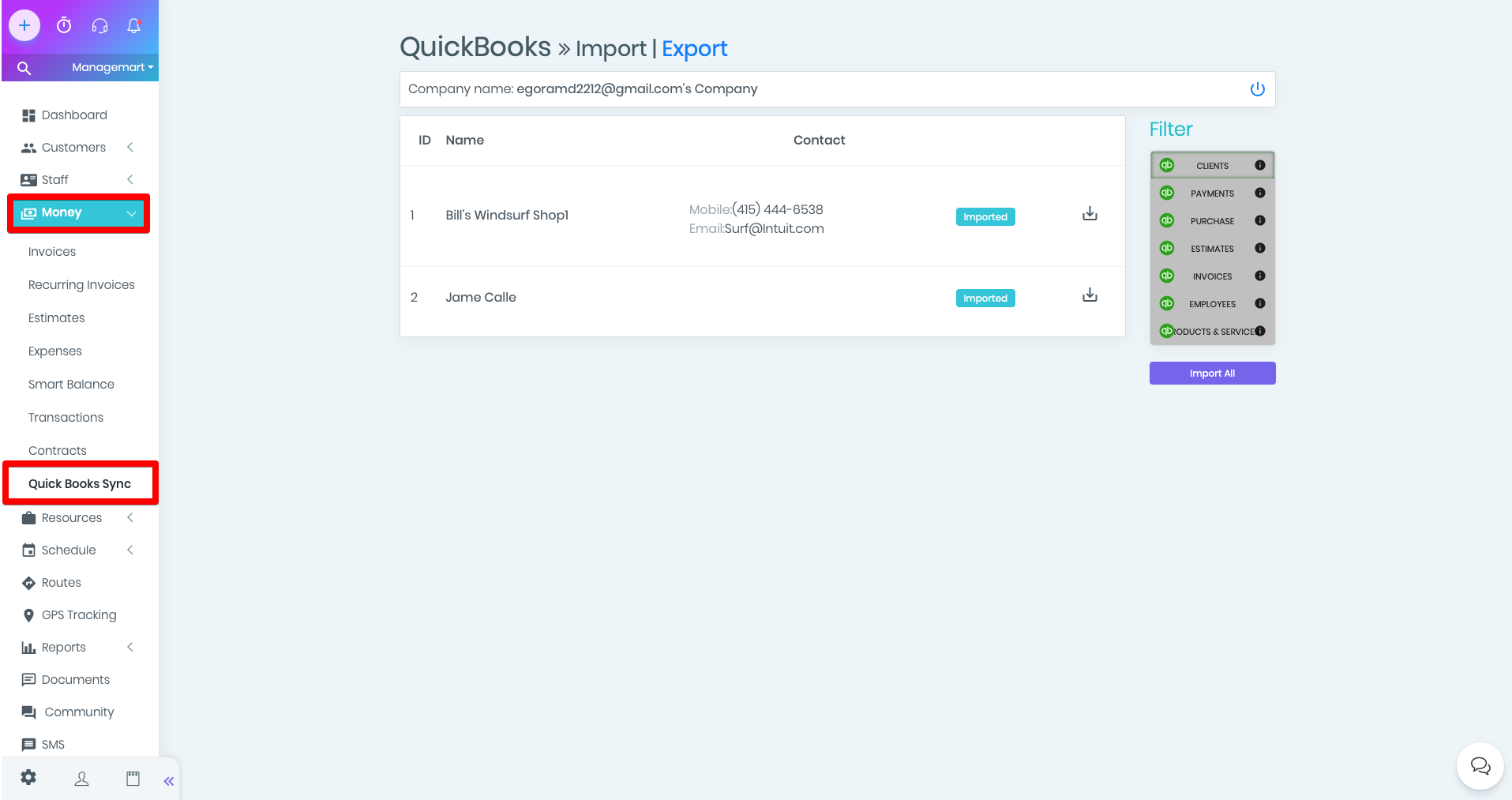Collapse the sidebar with double arrows

[169, 781]
